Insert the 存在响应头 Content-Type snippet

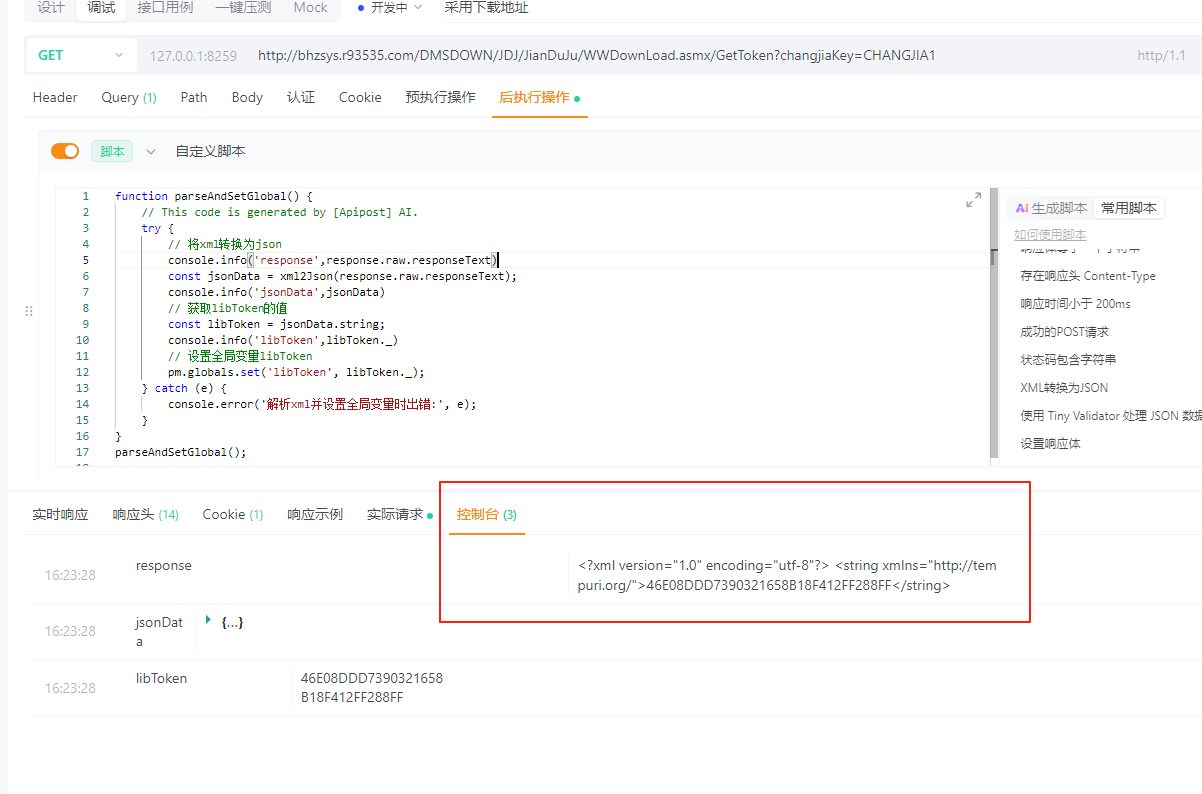(1088, 275)
